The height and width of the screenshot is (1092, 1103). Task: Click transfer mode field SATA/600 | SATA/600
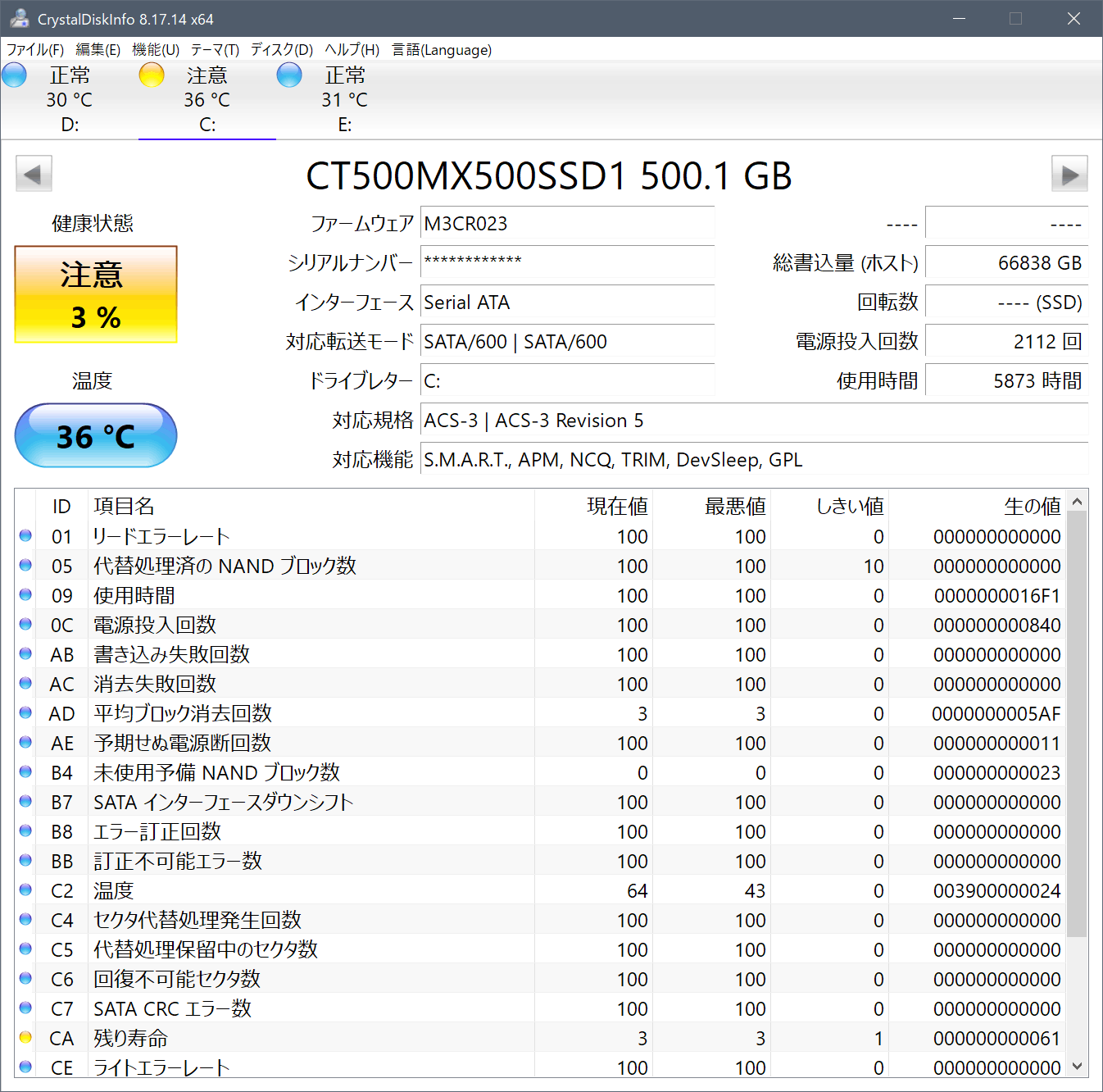(x=567, y=341)
